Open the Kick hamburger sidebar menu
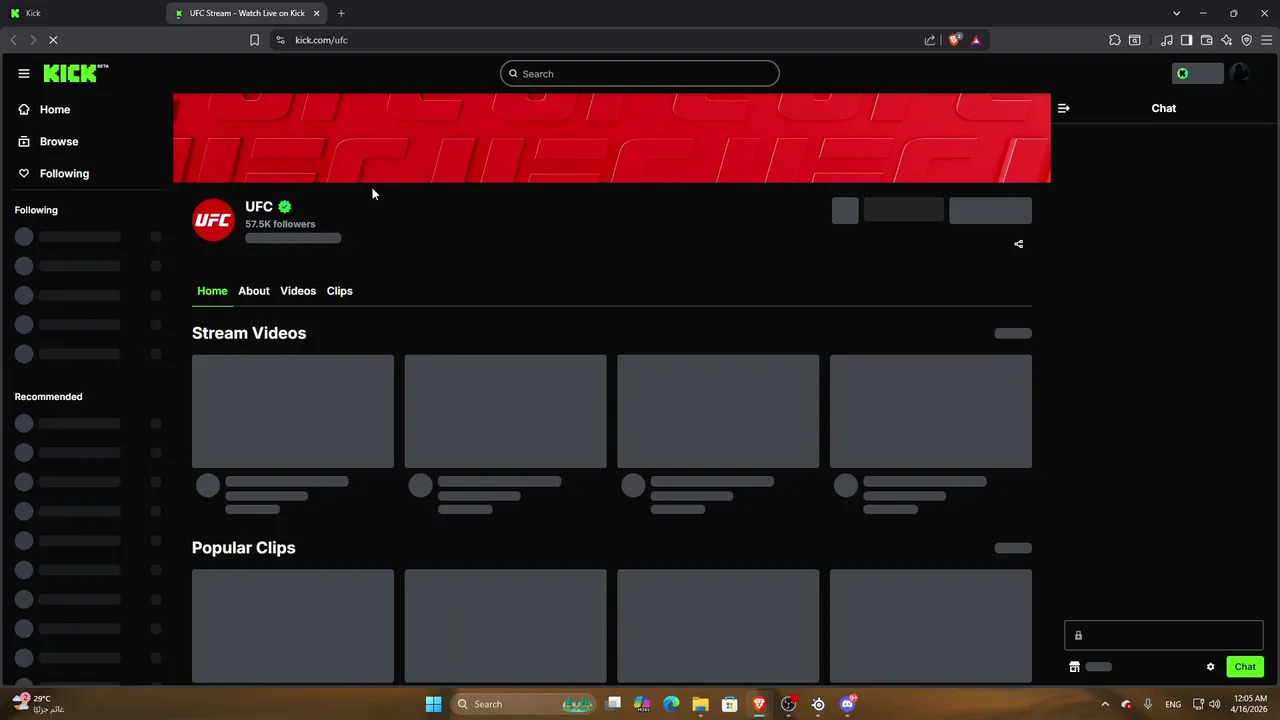 [x=24, y=73]
